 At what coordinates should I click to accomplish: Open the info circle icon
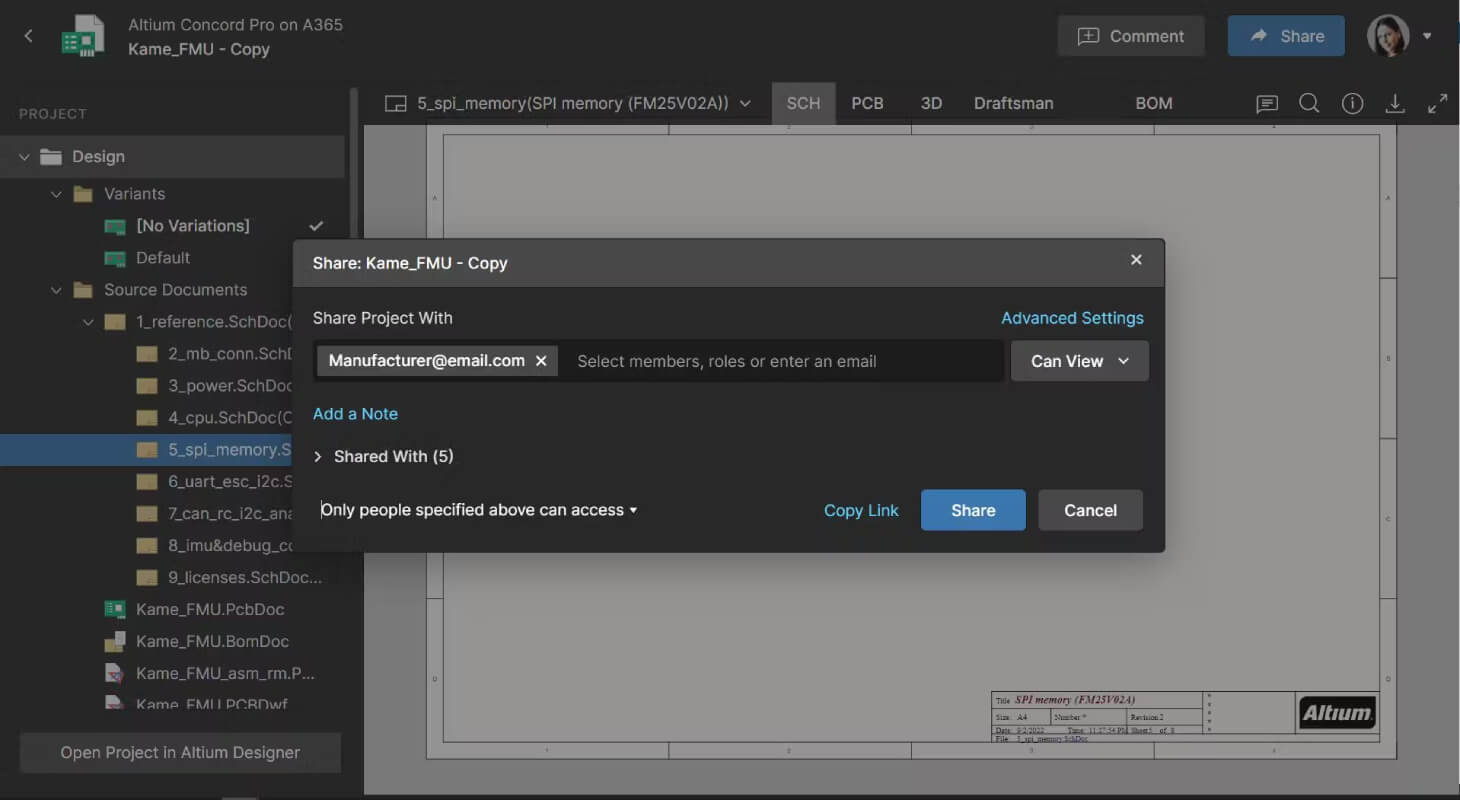coord(1352,103)
